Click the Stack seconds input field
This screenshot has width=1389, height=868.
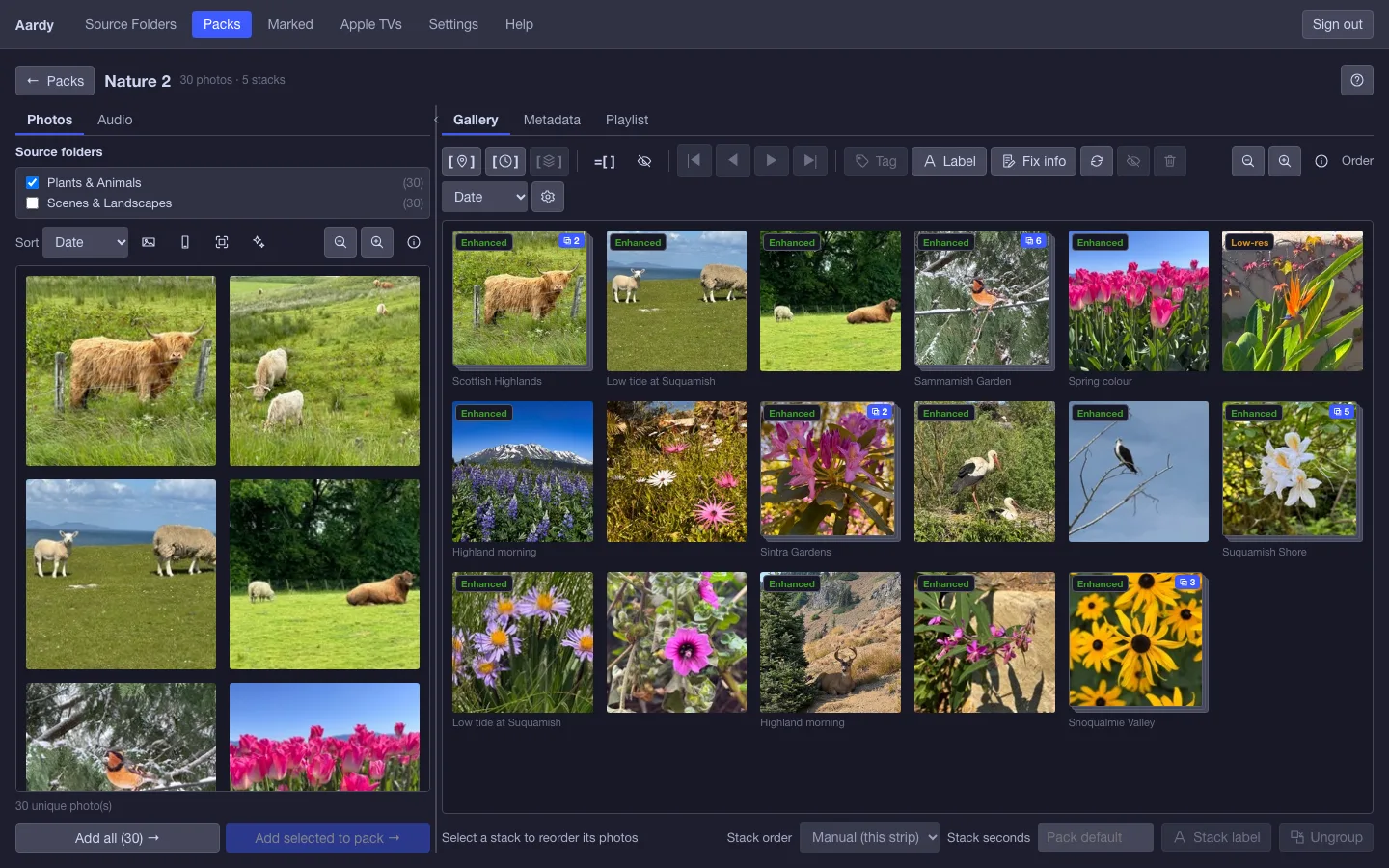pos(1095,837)
